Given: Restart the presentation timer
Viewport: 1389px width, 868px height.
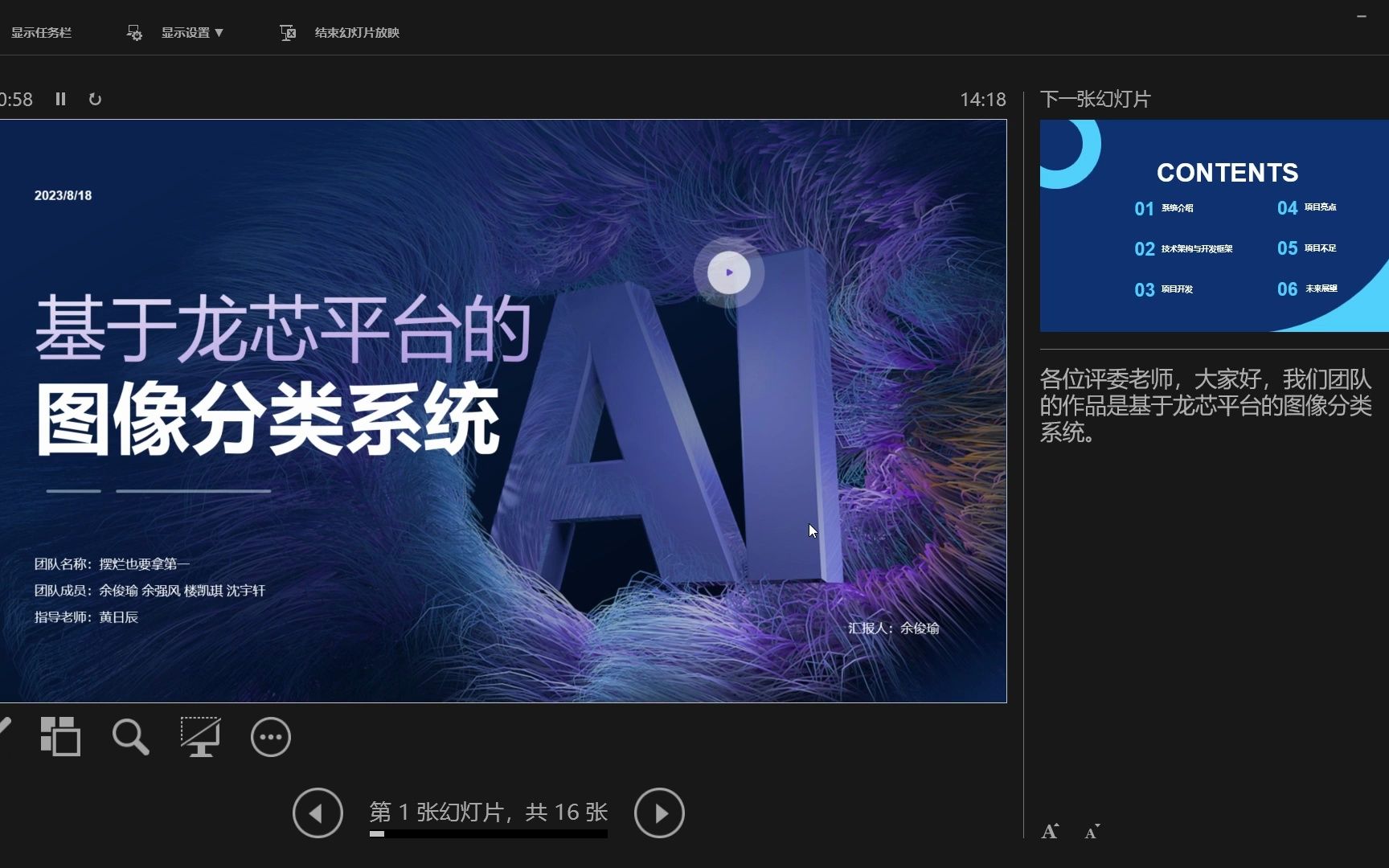Looking at the screenshot, I should point(95,99).
